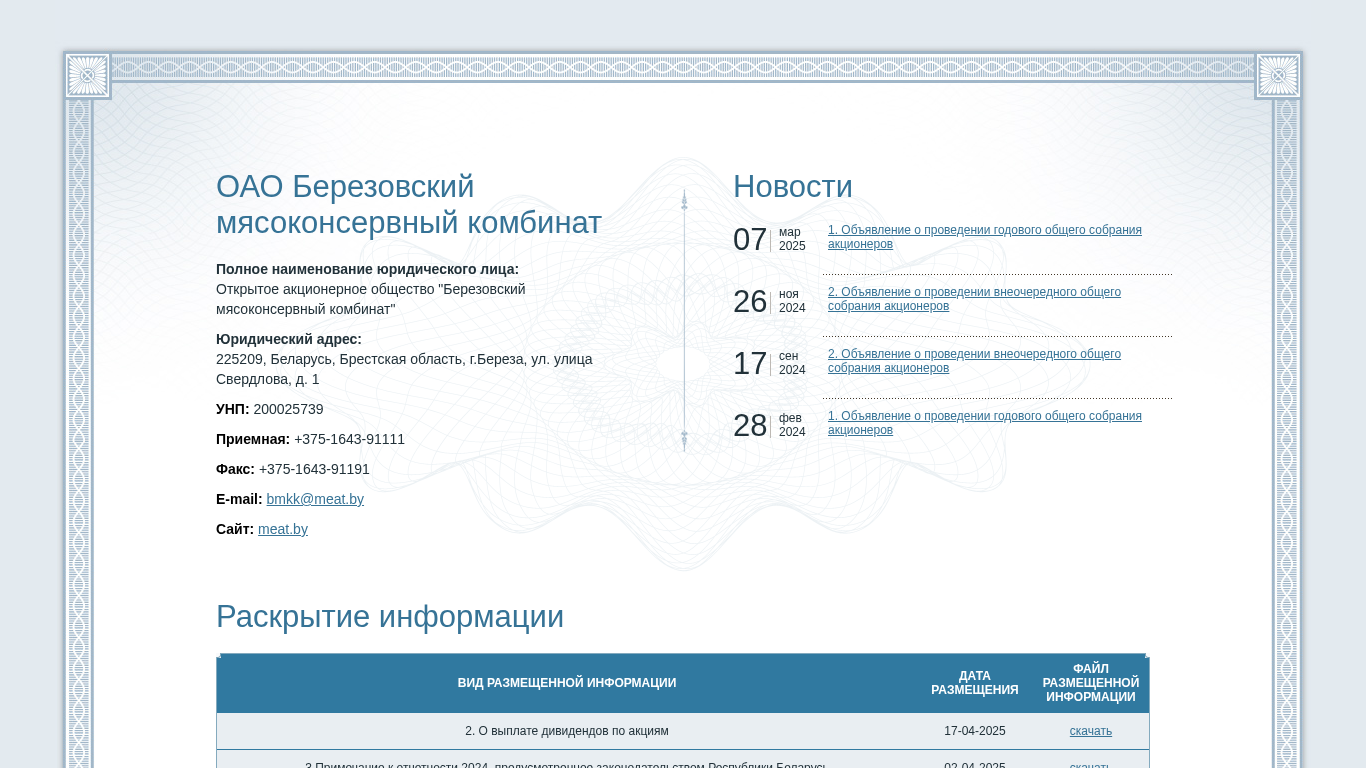Click the 'Раскрытие информации' section heading
Image resolution: width=1366 pixels, height=768 pixels.
(x=390, y=617)
